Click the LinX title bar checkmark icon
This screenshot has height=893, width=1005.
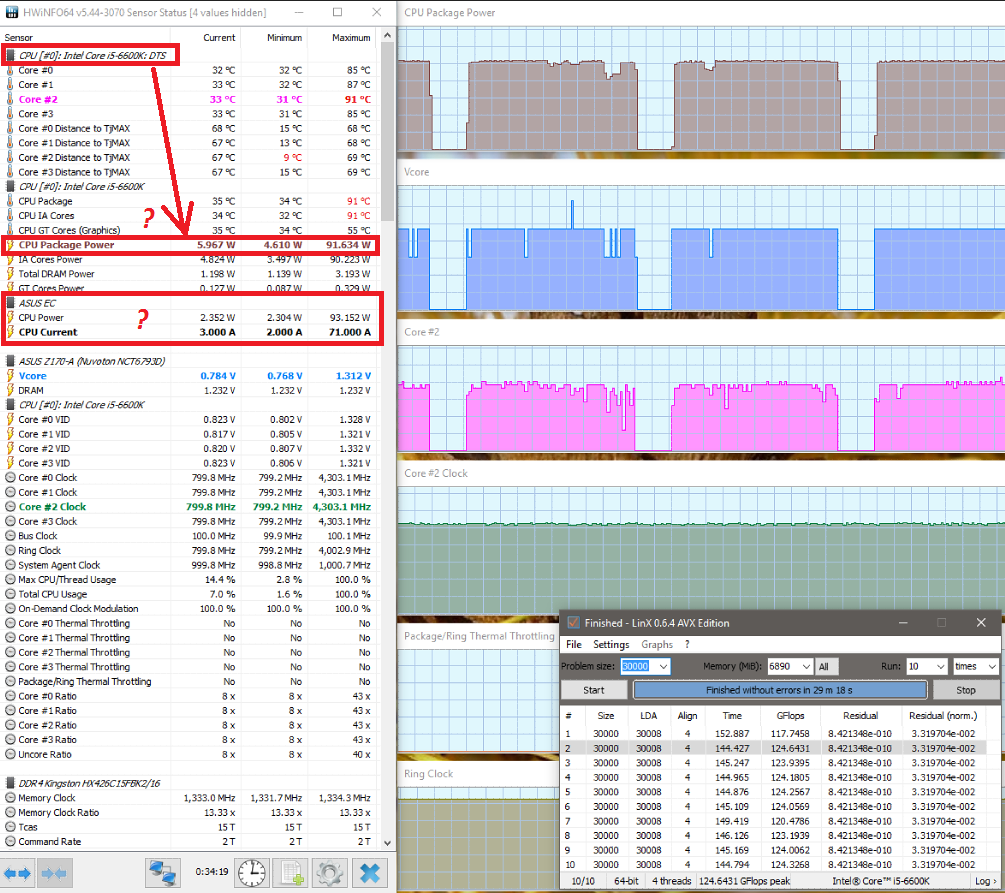[574, 622]
